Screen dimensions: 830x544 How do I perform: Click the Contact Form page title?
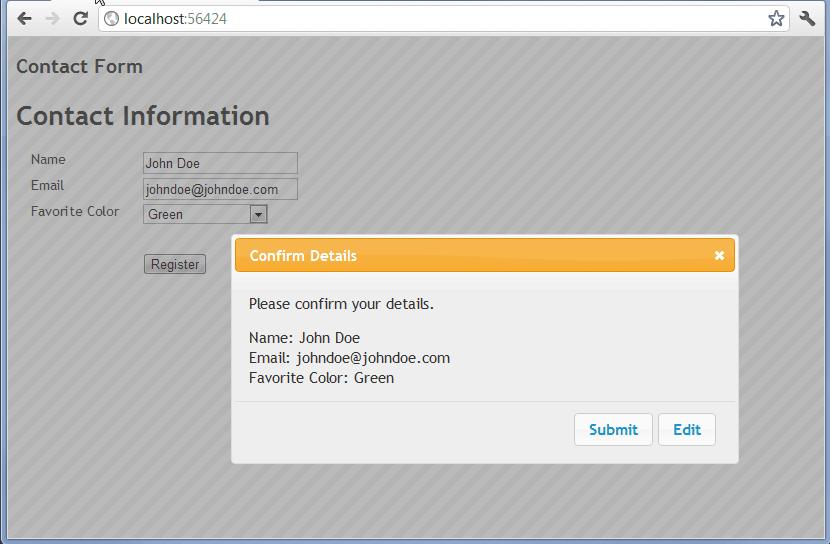[x=79, y=67]
